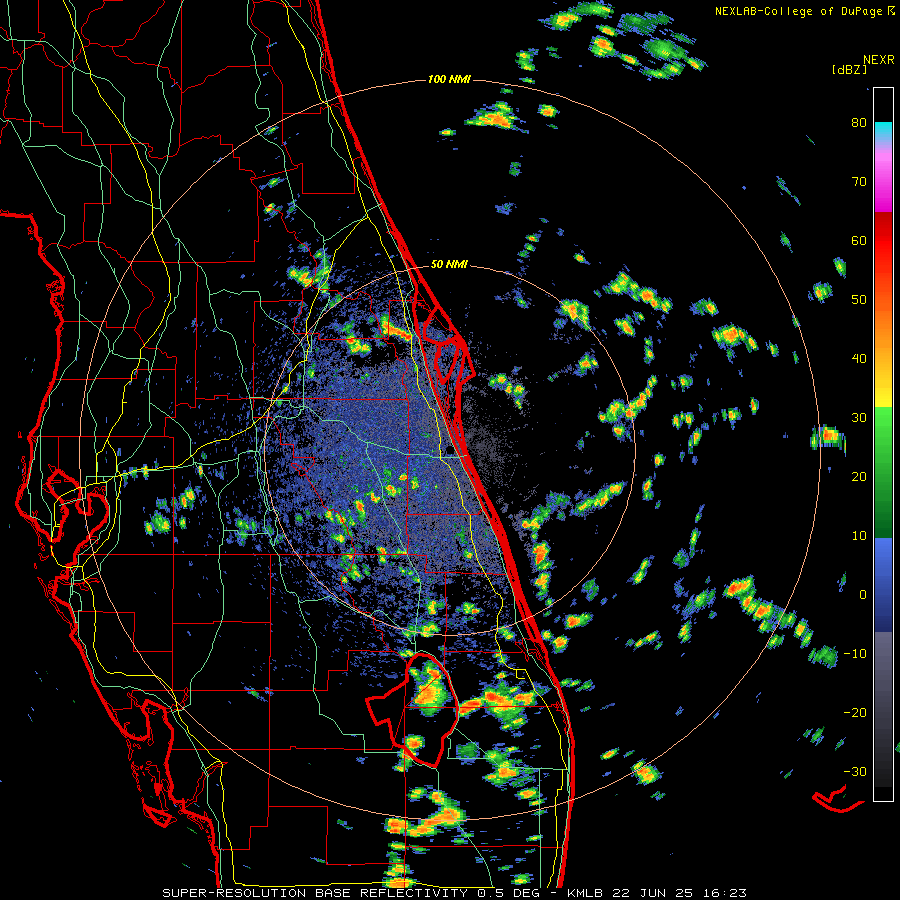This screenshot has width=900, height=900.
Task: Click the 60 value on the dBZ scale
Action: [x=859, y=240]
